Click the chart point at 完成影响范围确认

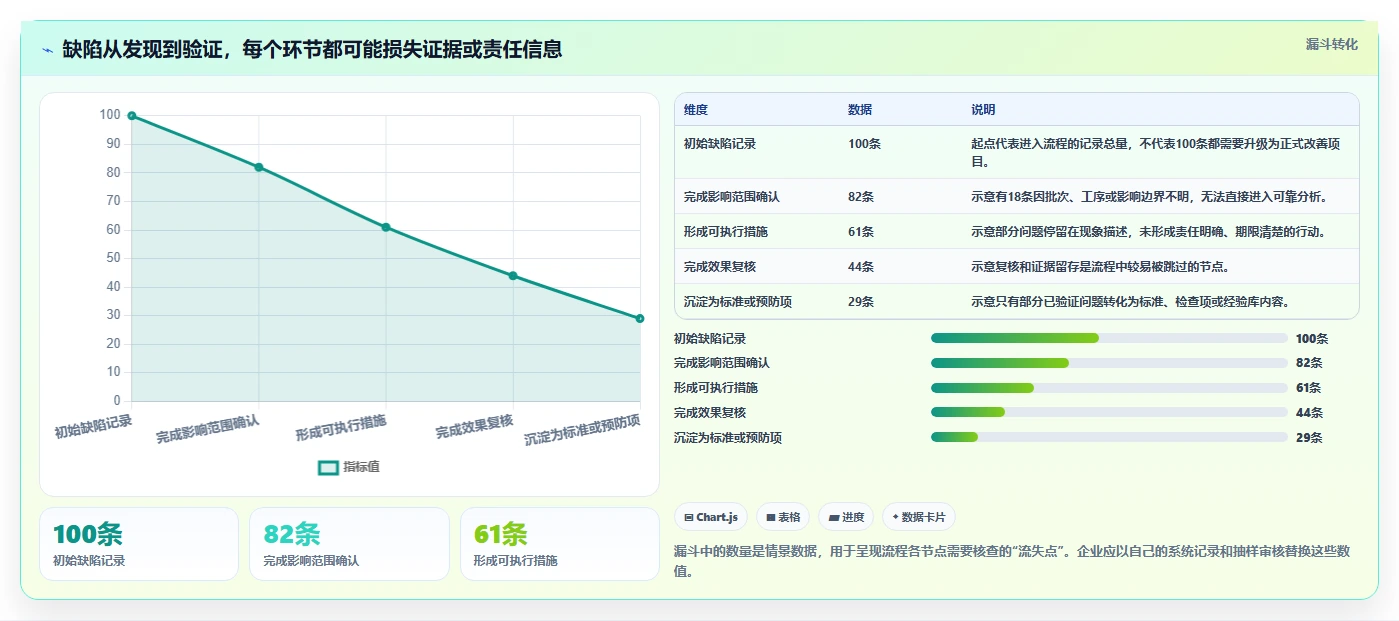(259, 167)
